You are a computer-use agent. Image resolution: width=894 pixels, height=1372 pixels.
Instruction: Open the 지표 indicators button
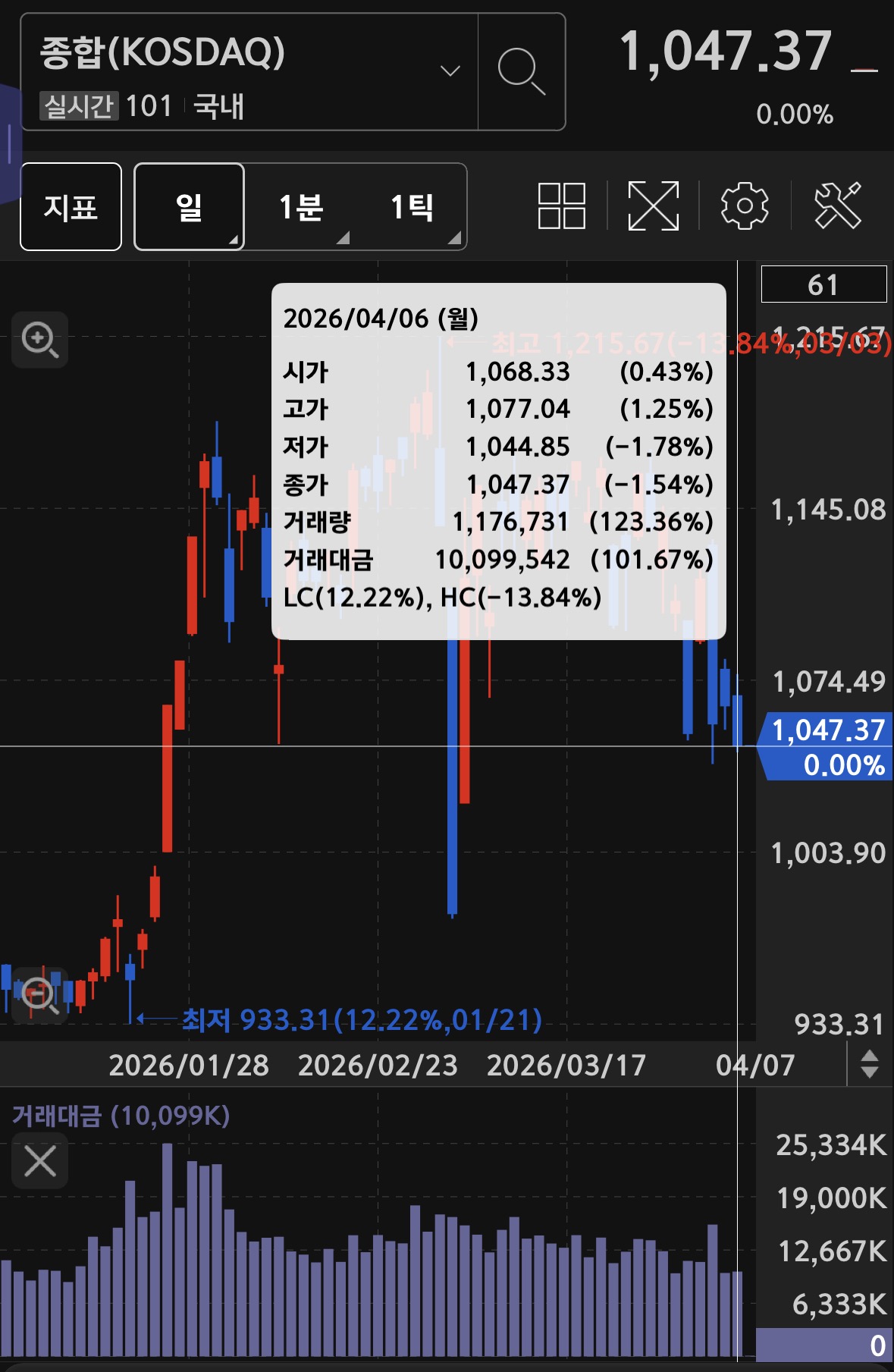click(x=71, y=207)
